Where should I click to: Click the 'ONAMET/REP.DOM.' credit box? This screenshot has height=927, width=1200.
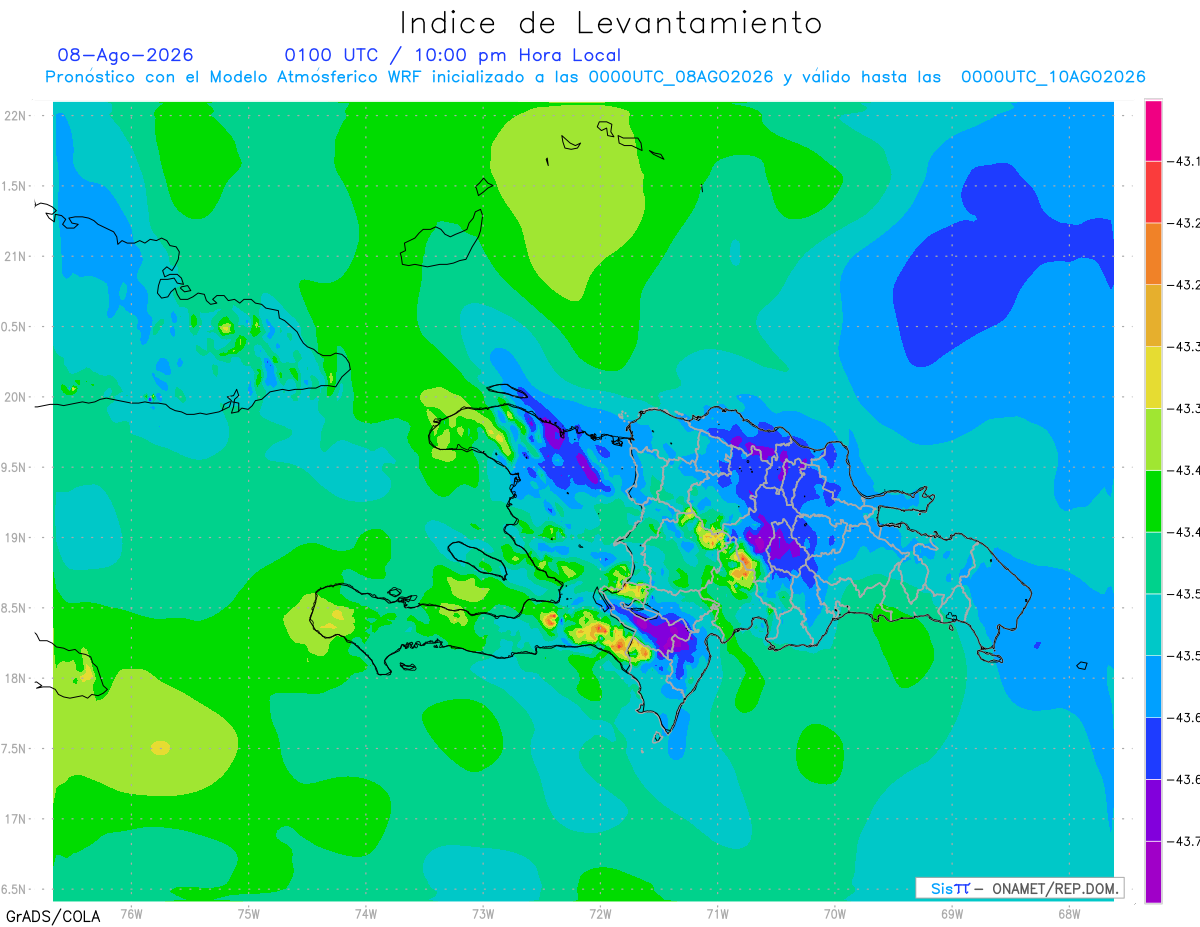click(x=1020, y=888)
